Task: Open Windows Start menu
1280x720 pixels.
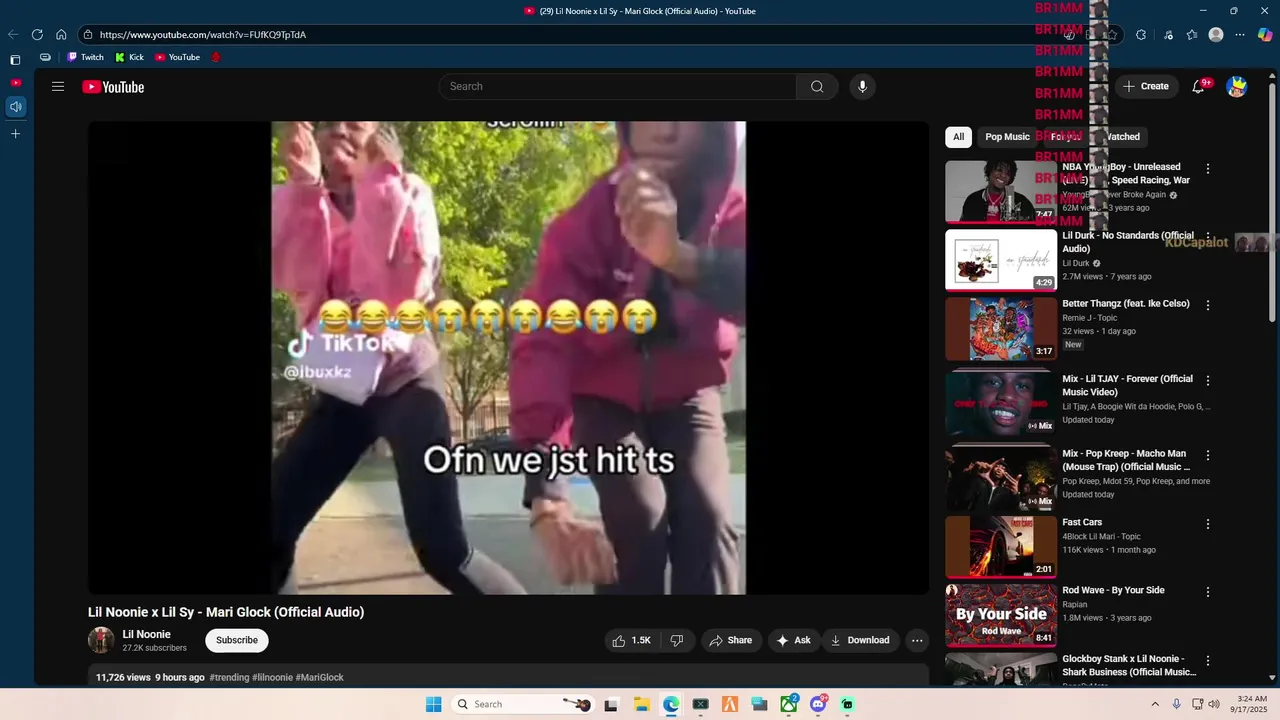Action: [x=433, y=704]
